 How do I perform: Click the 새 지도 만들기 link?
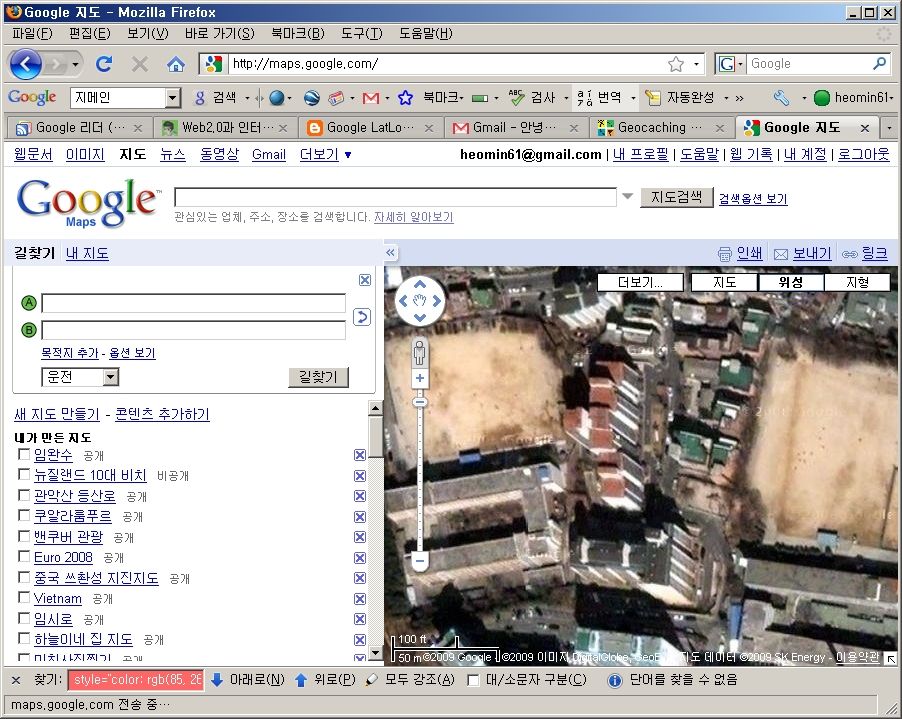point(56,414)
